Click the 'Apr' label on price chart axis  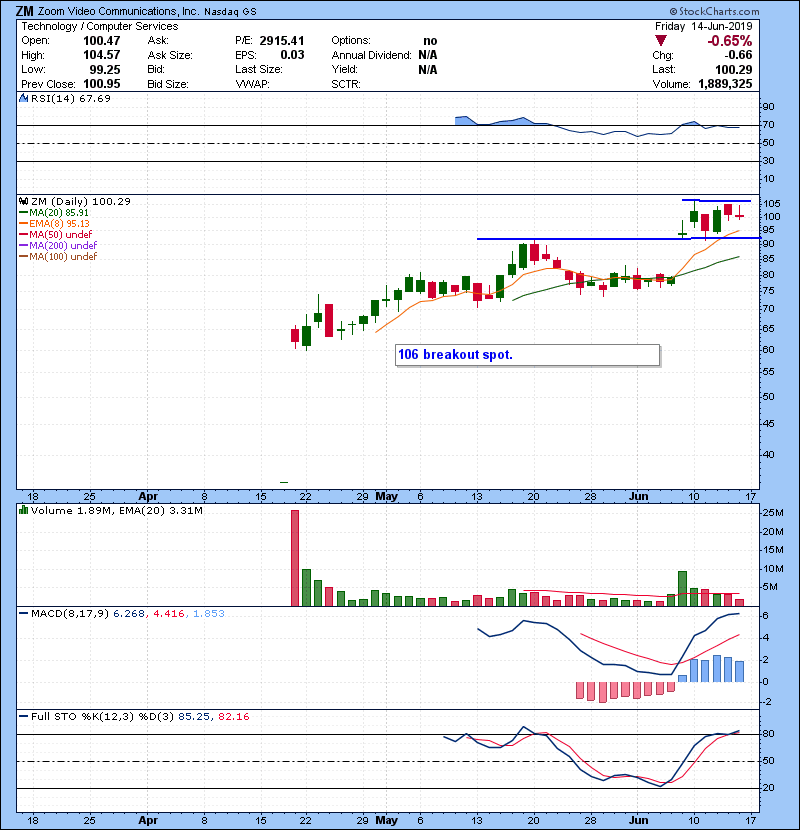148,497
